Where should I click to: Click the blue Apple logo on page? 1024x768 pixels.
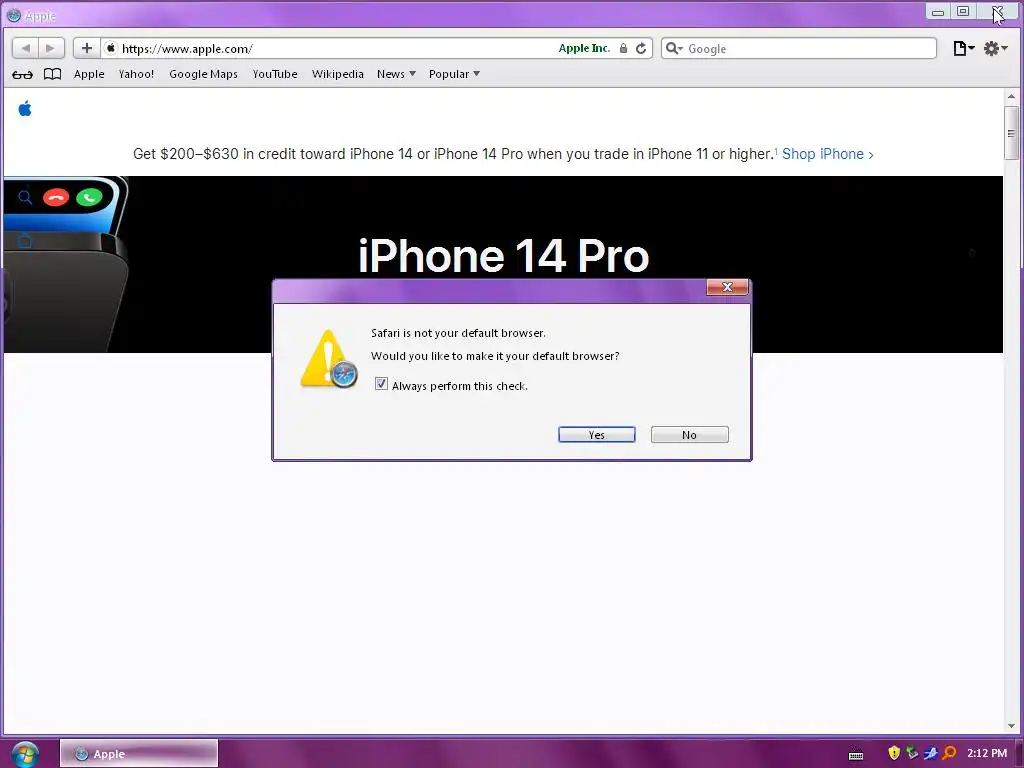click(x=25, y=108)
